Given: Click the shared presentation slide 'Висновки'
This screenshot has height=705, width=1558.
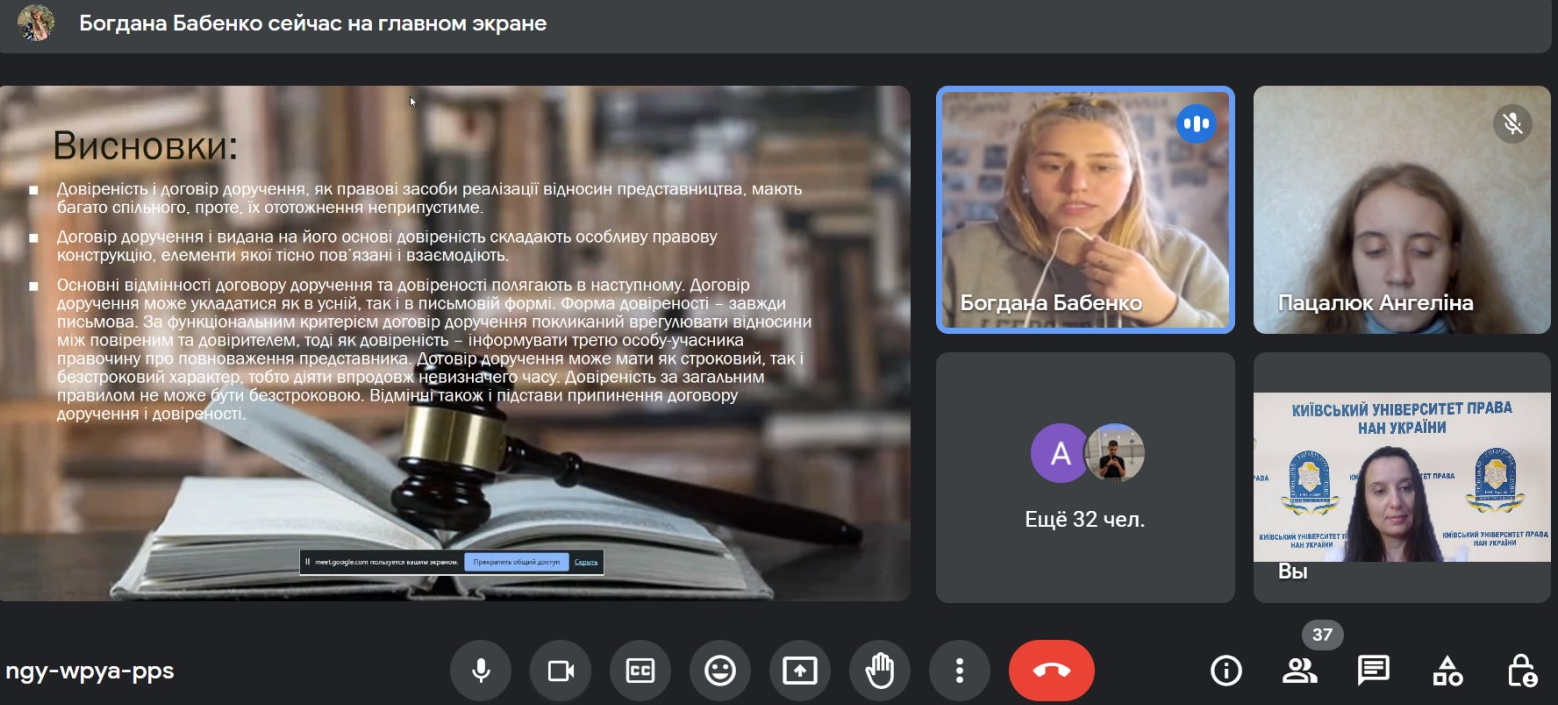Looking at the screenshot, I should click(x=455, y=300).
